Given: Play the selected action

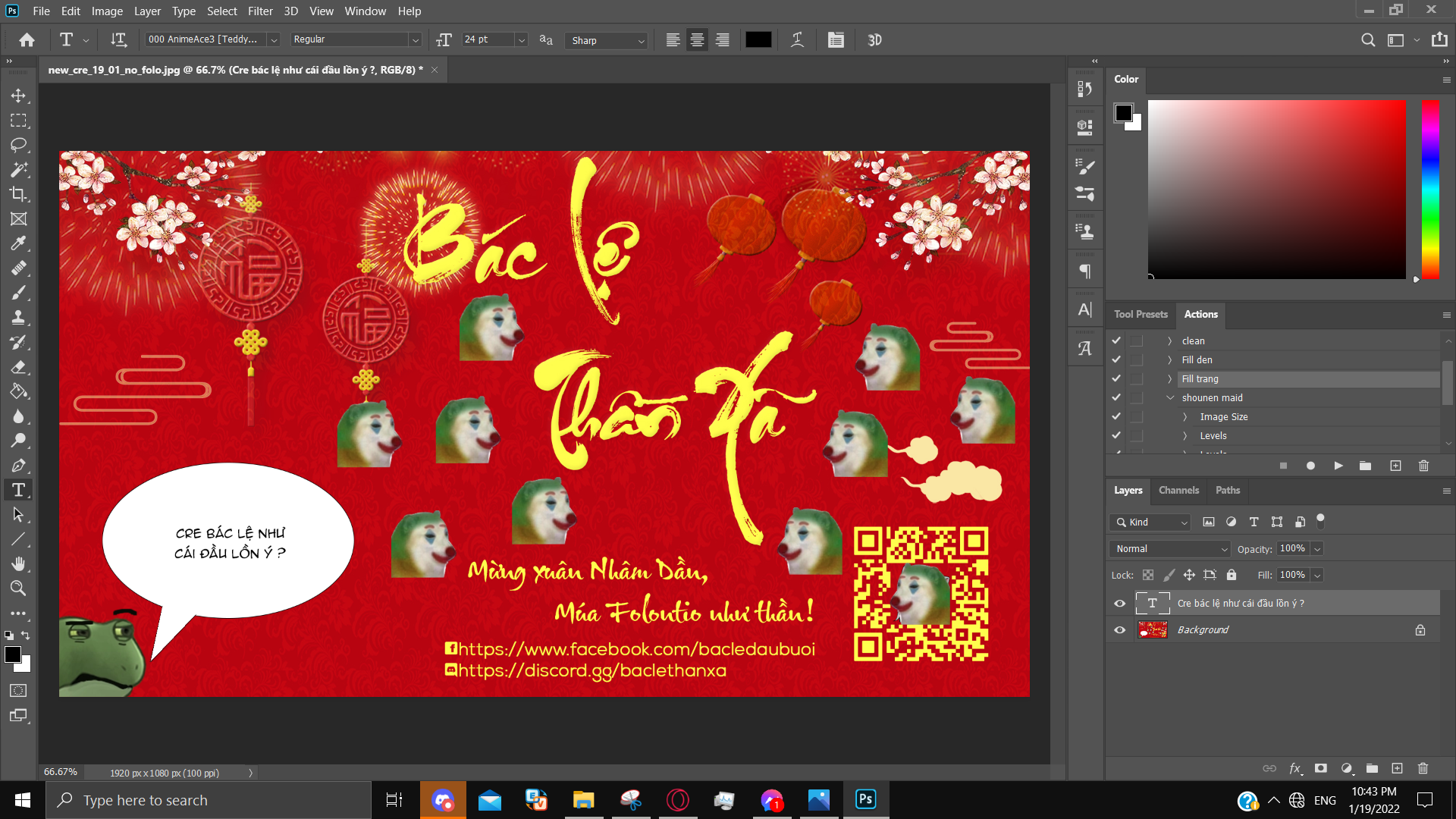Looking at the screenshot, I should point(1338,466).
